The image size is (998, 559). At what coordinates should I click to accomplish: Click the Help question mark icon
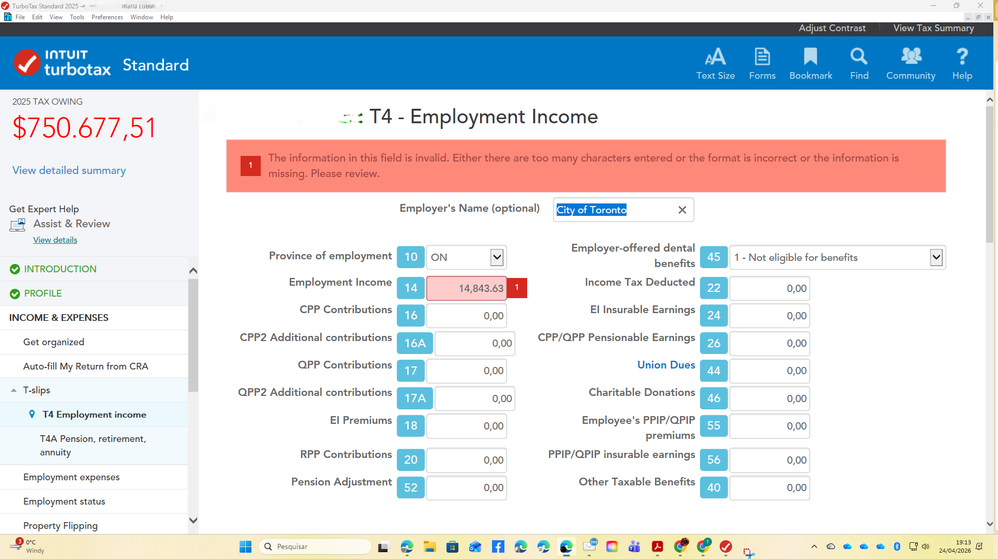(962, 63)
